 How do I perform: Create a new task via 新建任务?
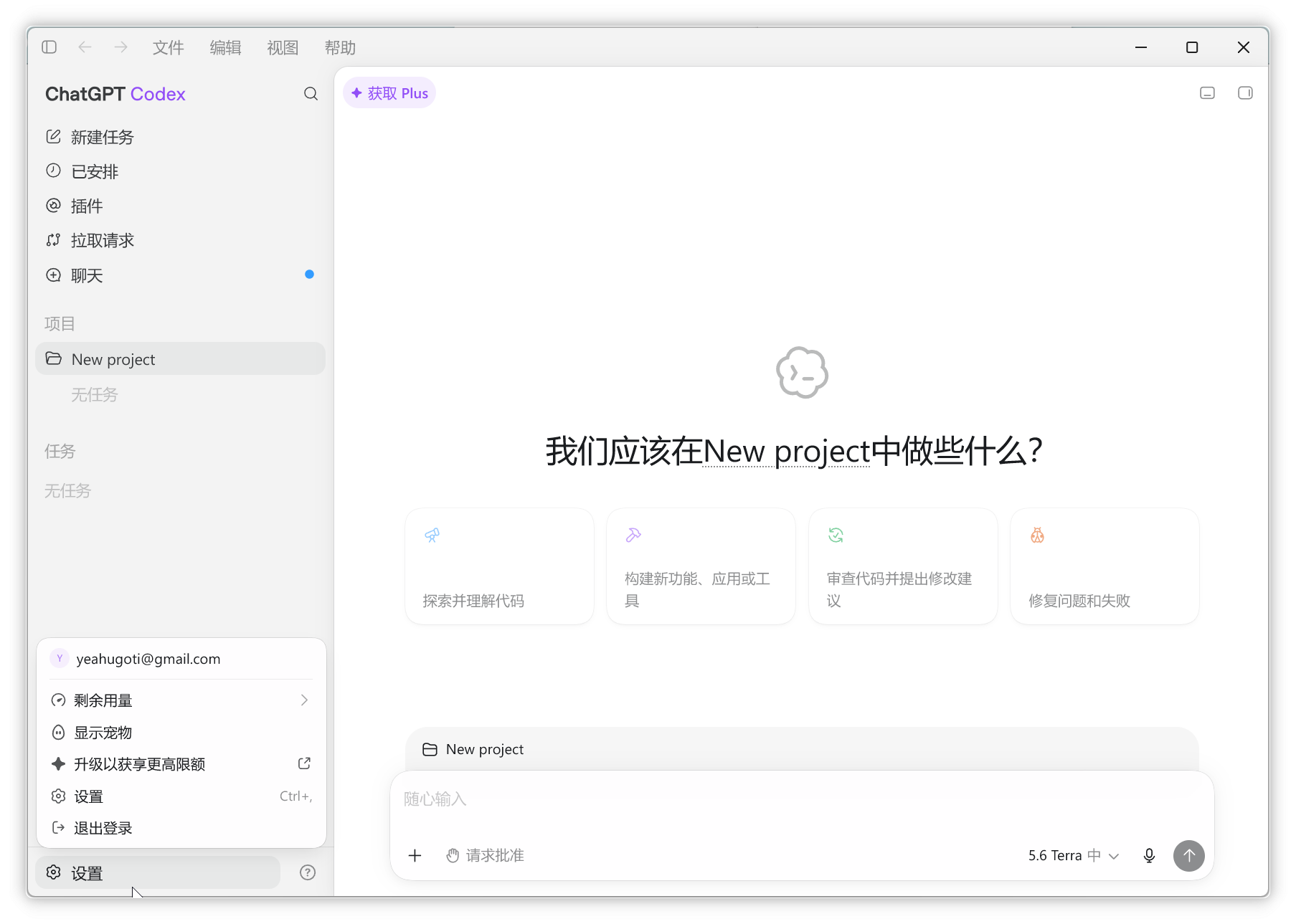tap(180, 137)
